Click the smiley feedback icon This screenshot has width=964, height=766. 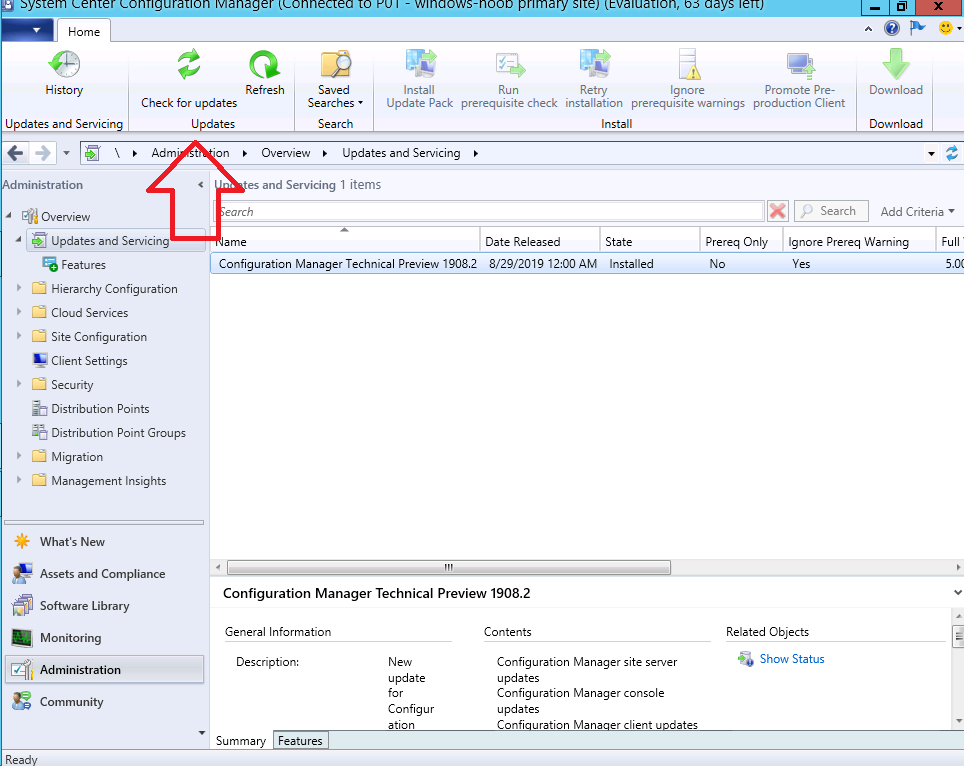coord(946,28)
